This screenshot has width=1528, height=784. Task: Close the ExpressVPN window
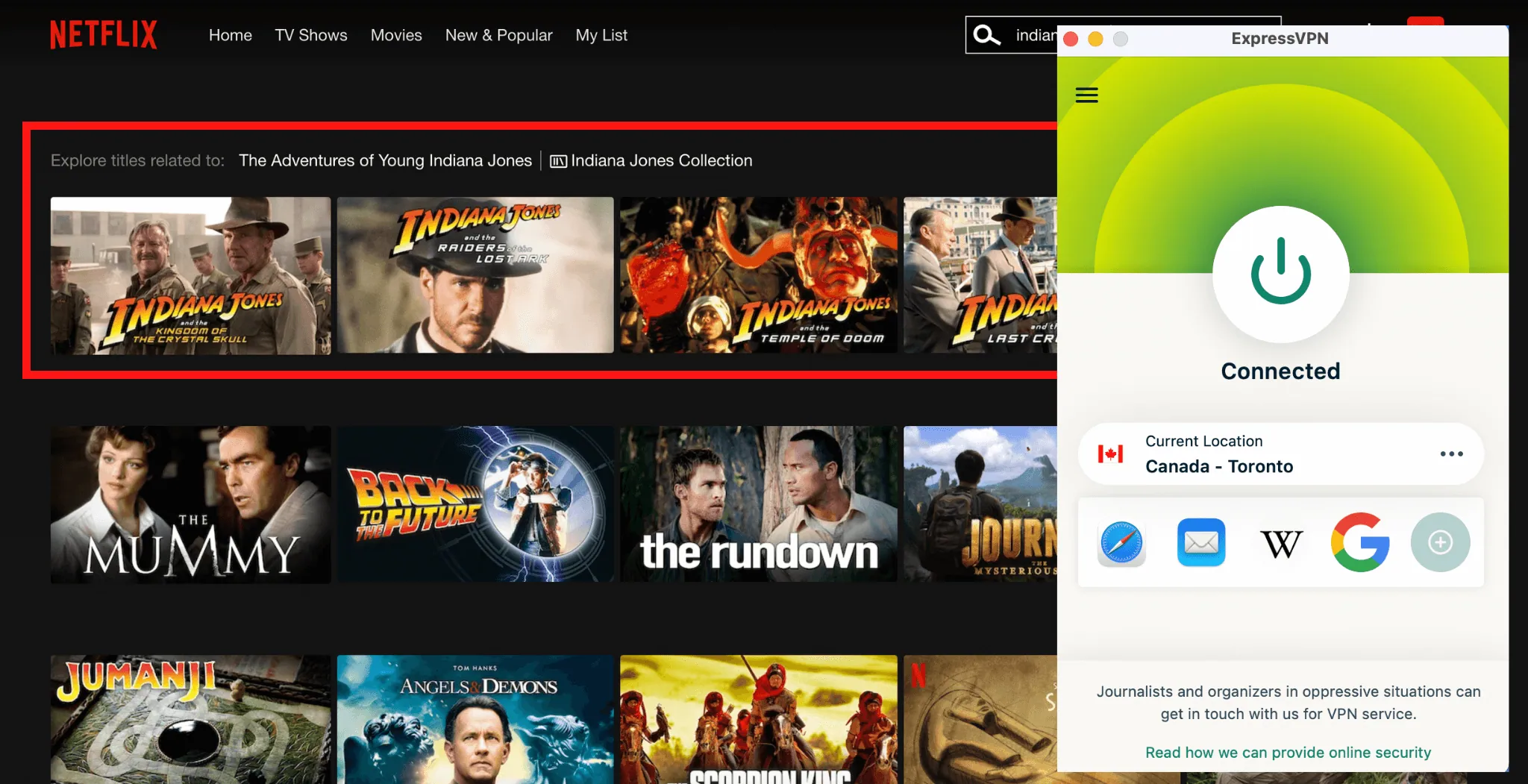1071,39
